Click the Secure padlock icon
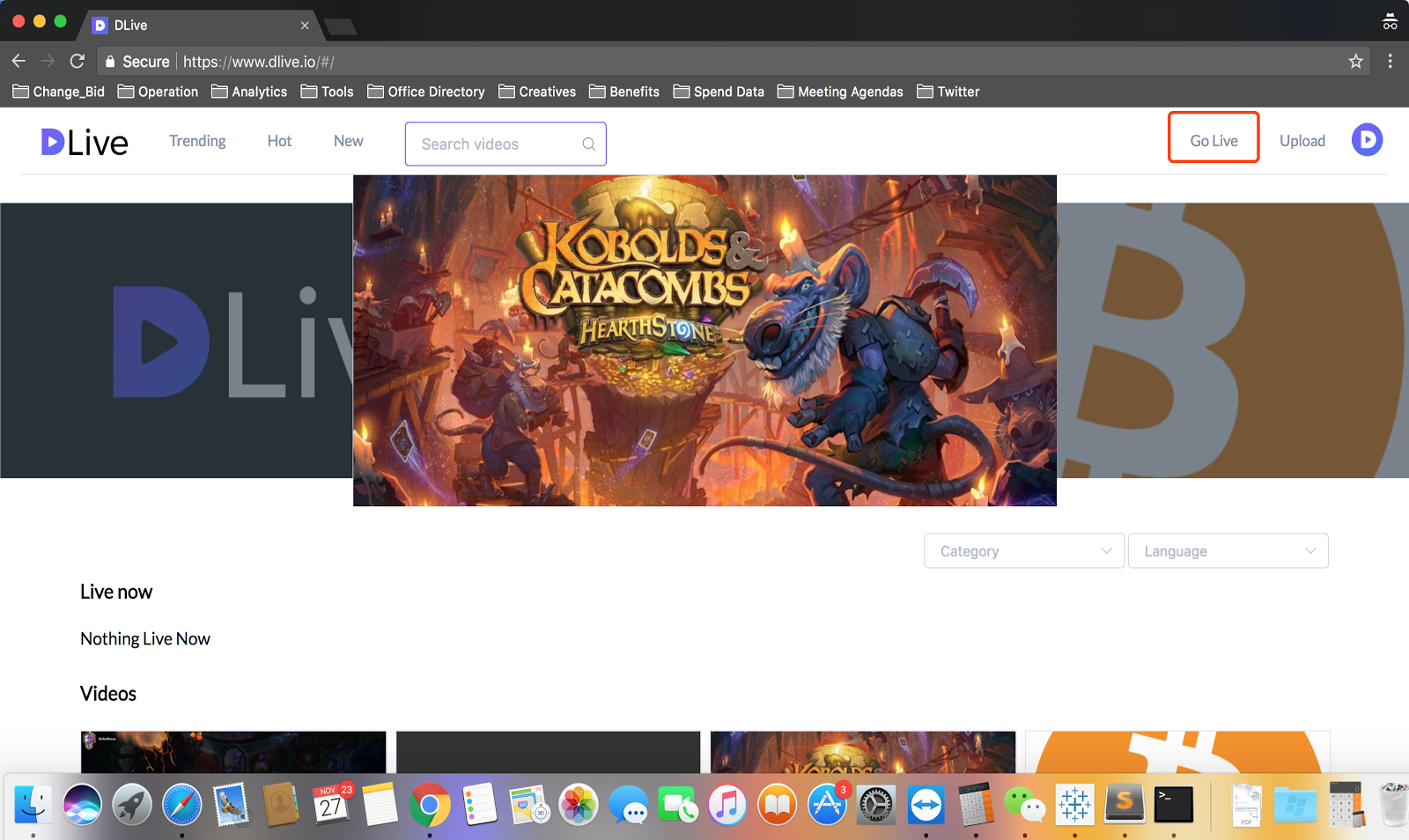Viewport: 1409px width, 840px height. 110,62
